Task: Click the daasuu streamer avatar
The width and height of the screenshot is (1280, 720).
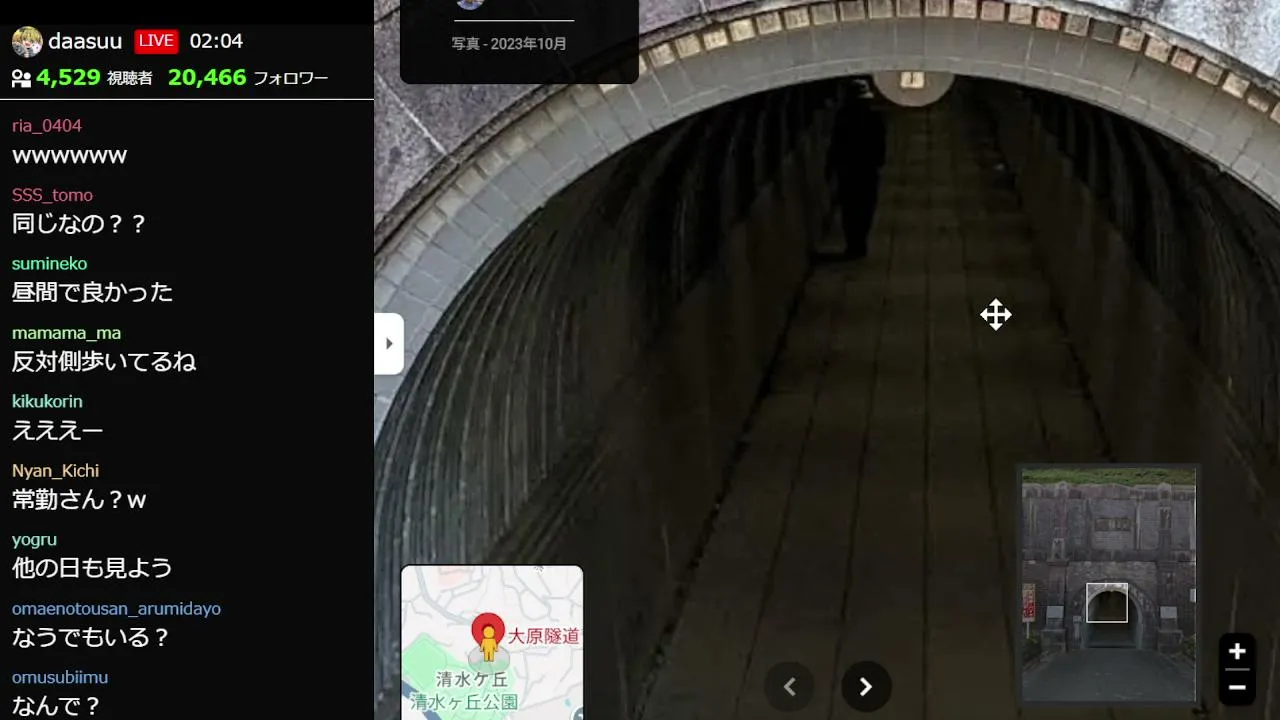Action: click(27, 42)
